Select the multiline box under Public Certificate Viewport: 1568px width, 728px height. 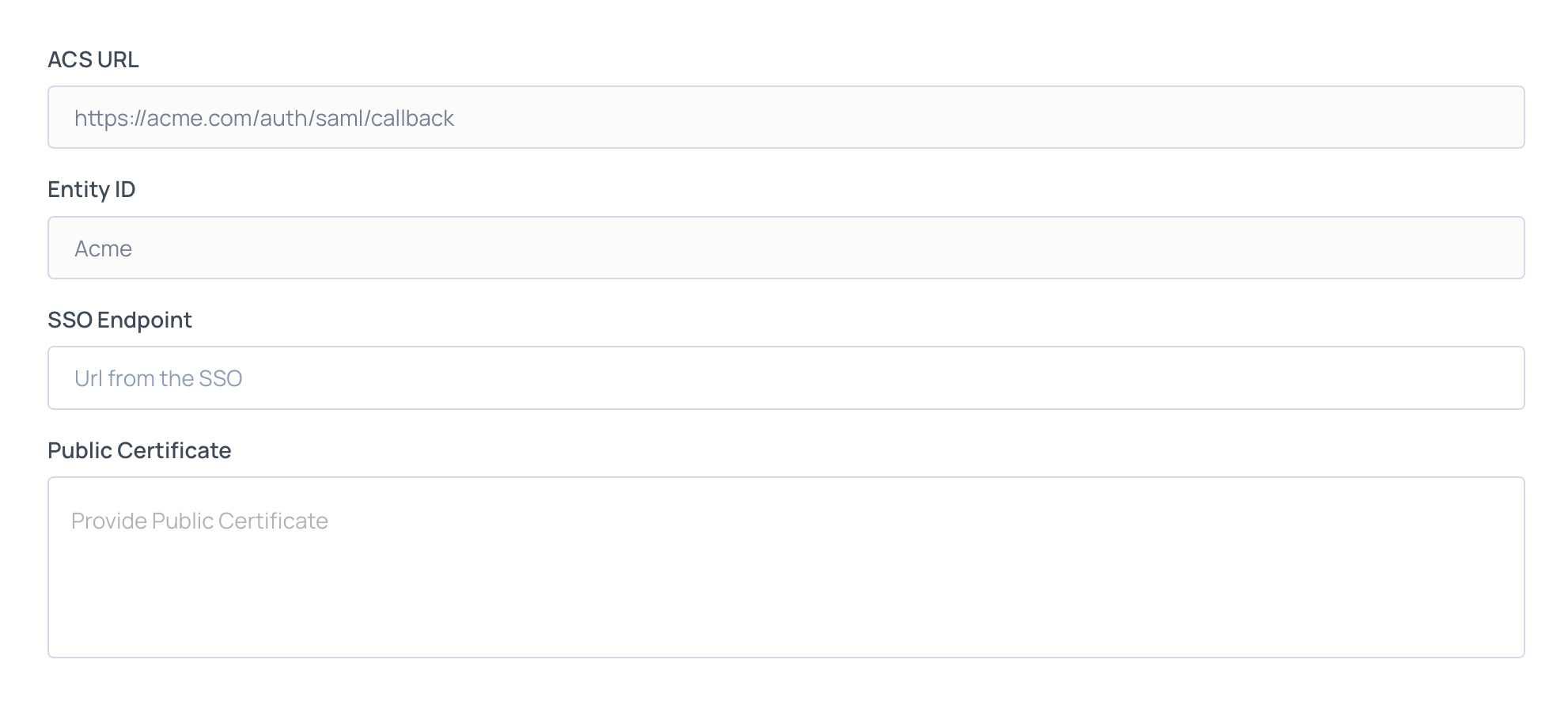(786, 567)
